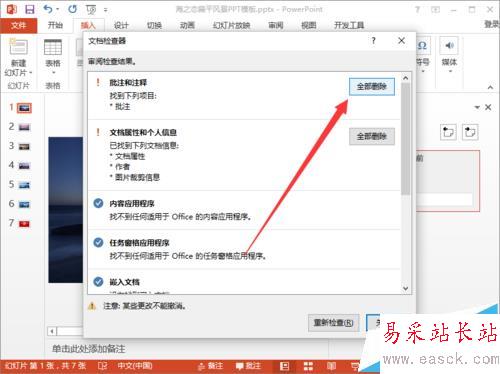The image size is (500, 374).
Task: Toggle 批注 in the status bar
Action: (x=248, y=366)
